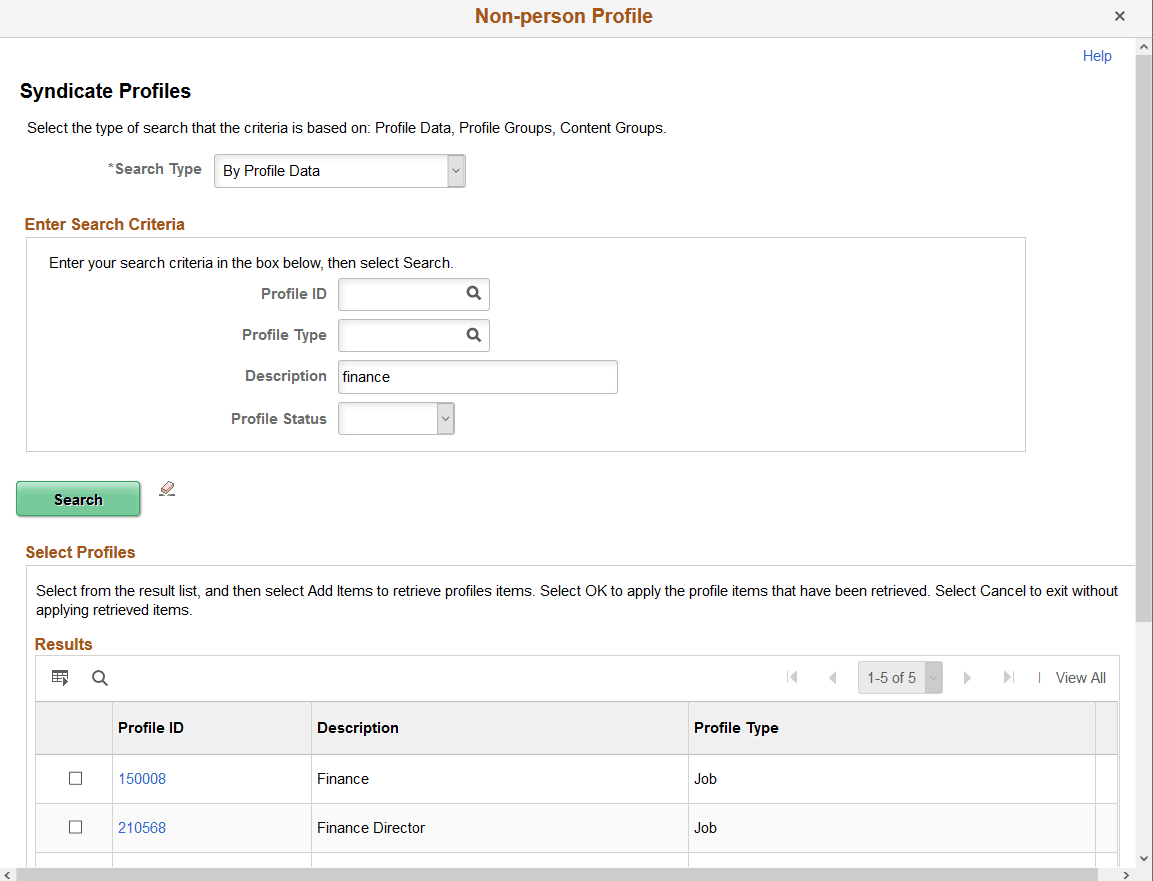
Task: Open the Help link
Action: (x=1097, y=56)
